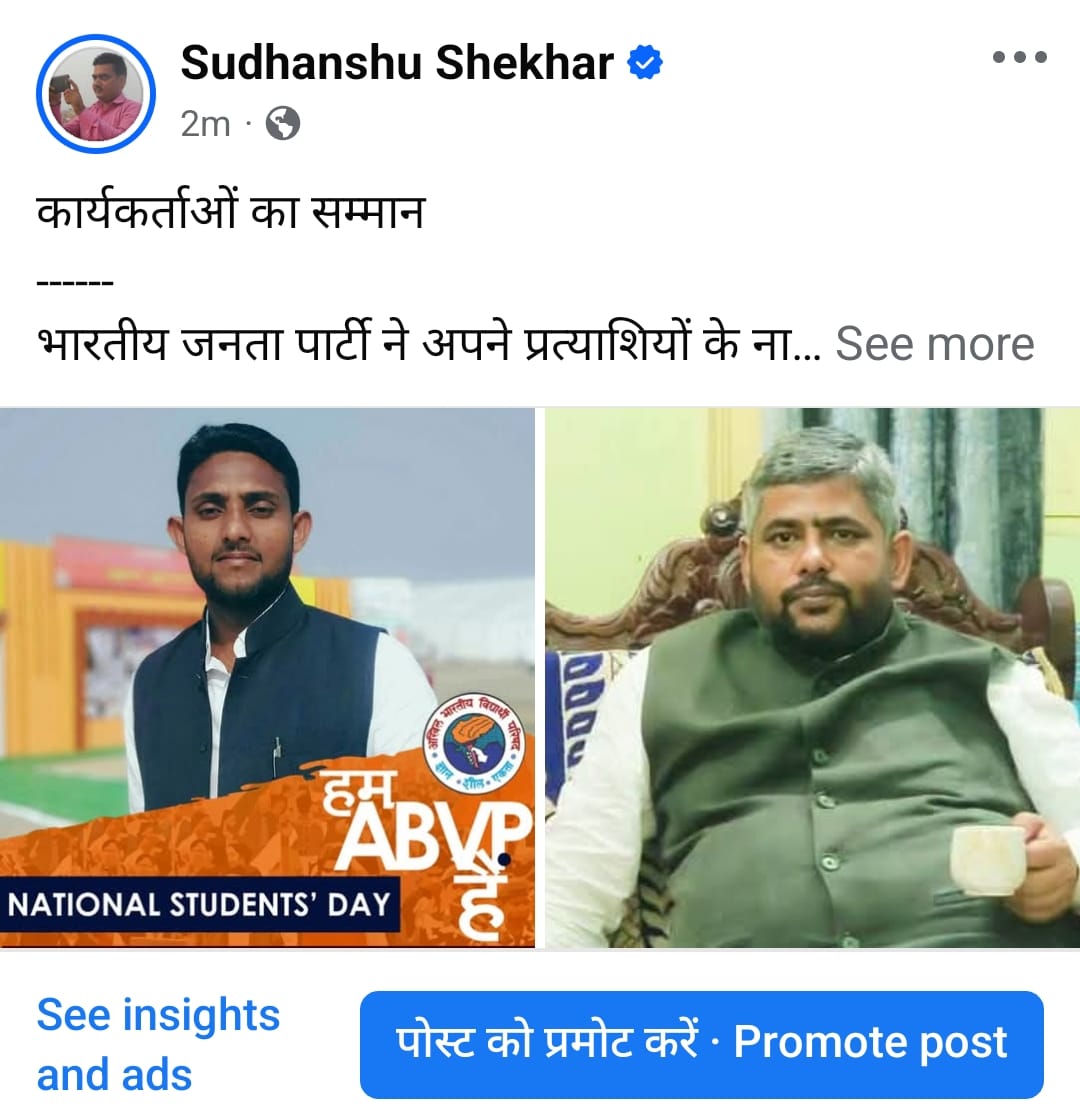Click the blue story ring around the avatar

[96, 94]
